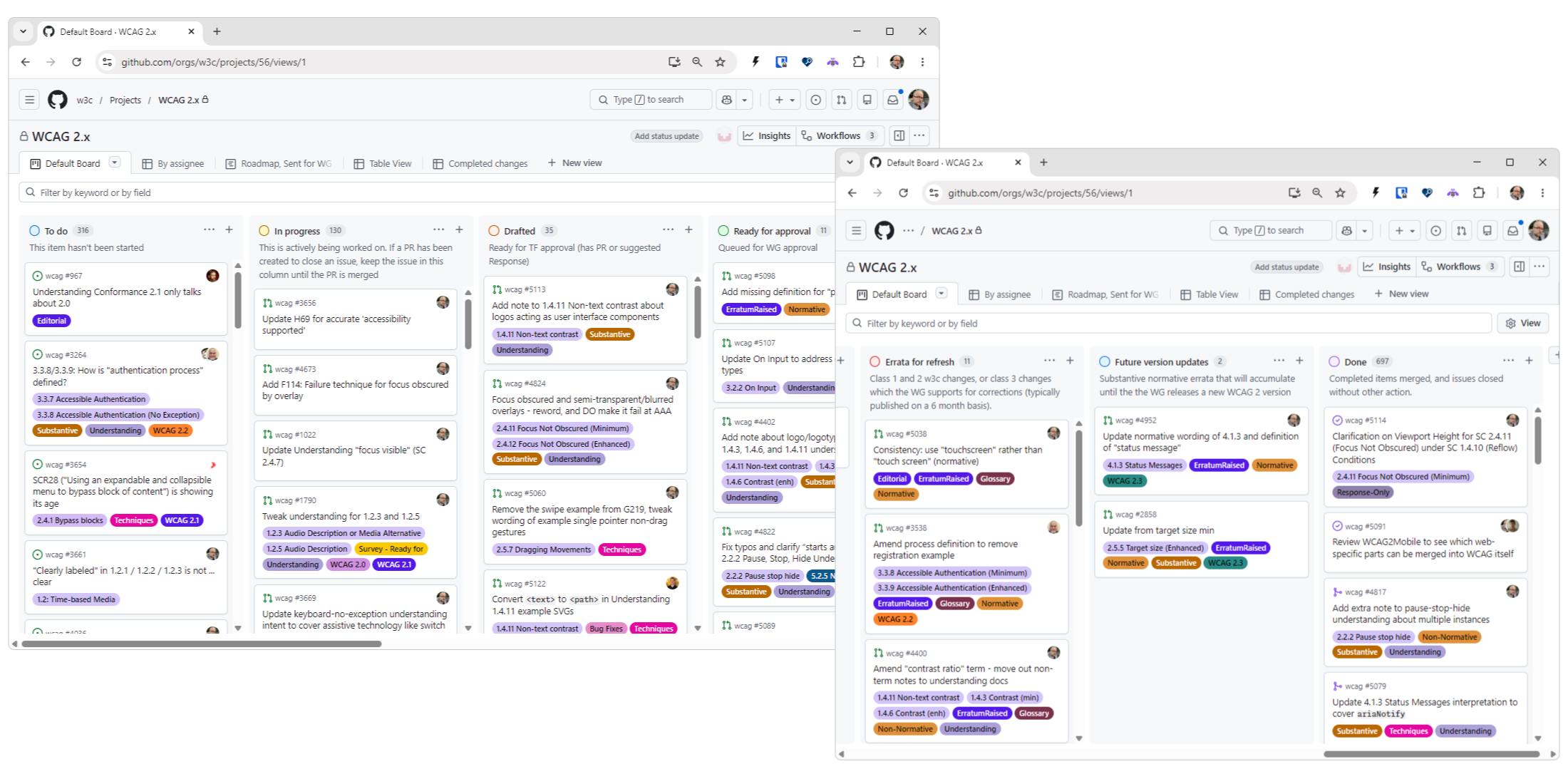
Task: Open Default Board view options arrow in back window
Action: (115, 163)
